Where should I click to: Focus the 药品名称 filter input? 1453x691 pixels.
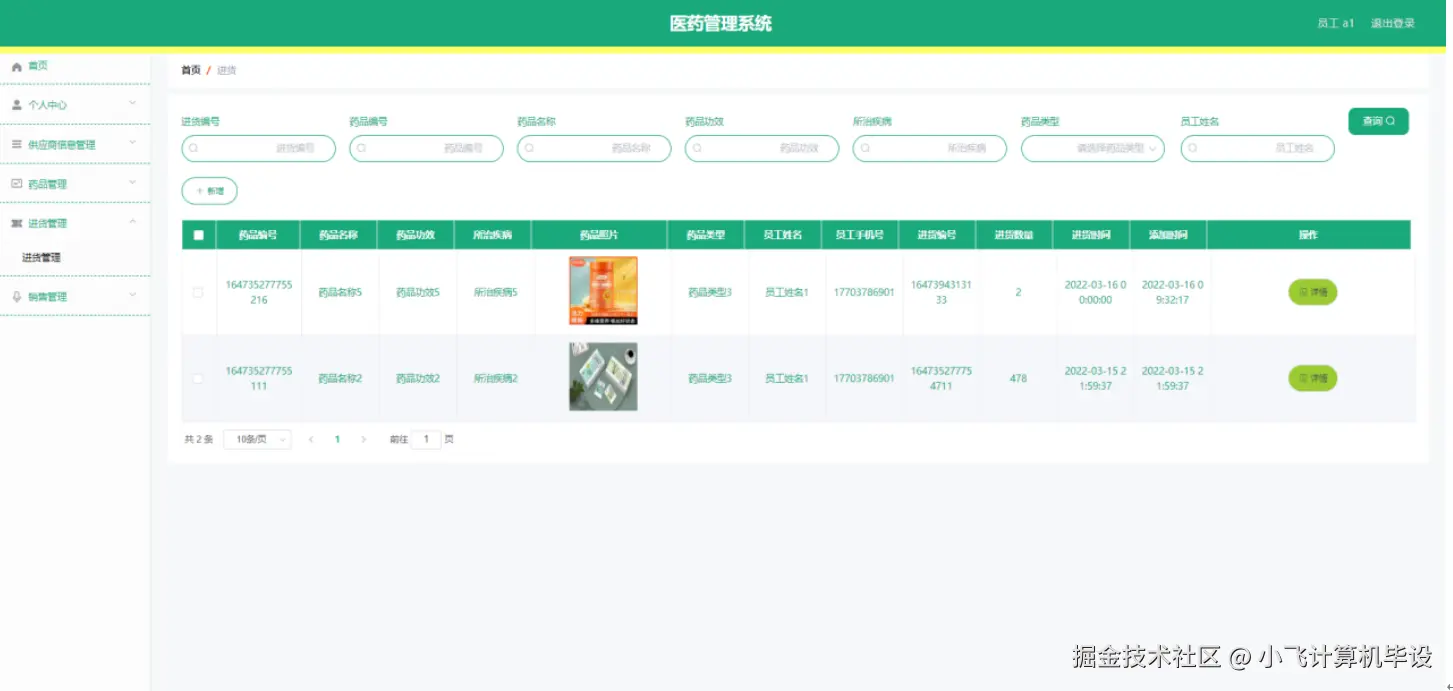click(x=594, y=148)
